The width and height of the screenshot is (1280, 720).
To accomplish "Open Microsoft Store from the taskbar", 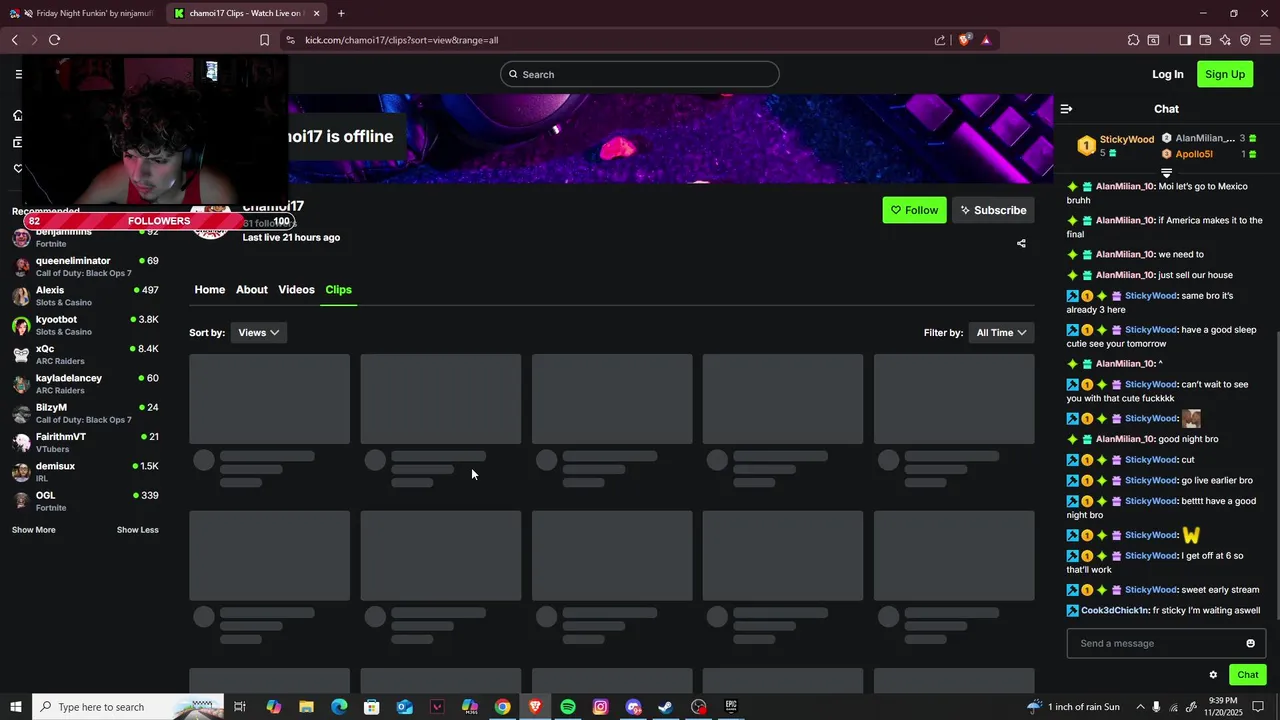I will (371, 707).
